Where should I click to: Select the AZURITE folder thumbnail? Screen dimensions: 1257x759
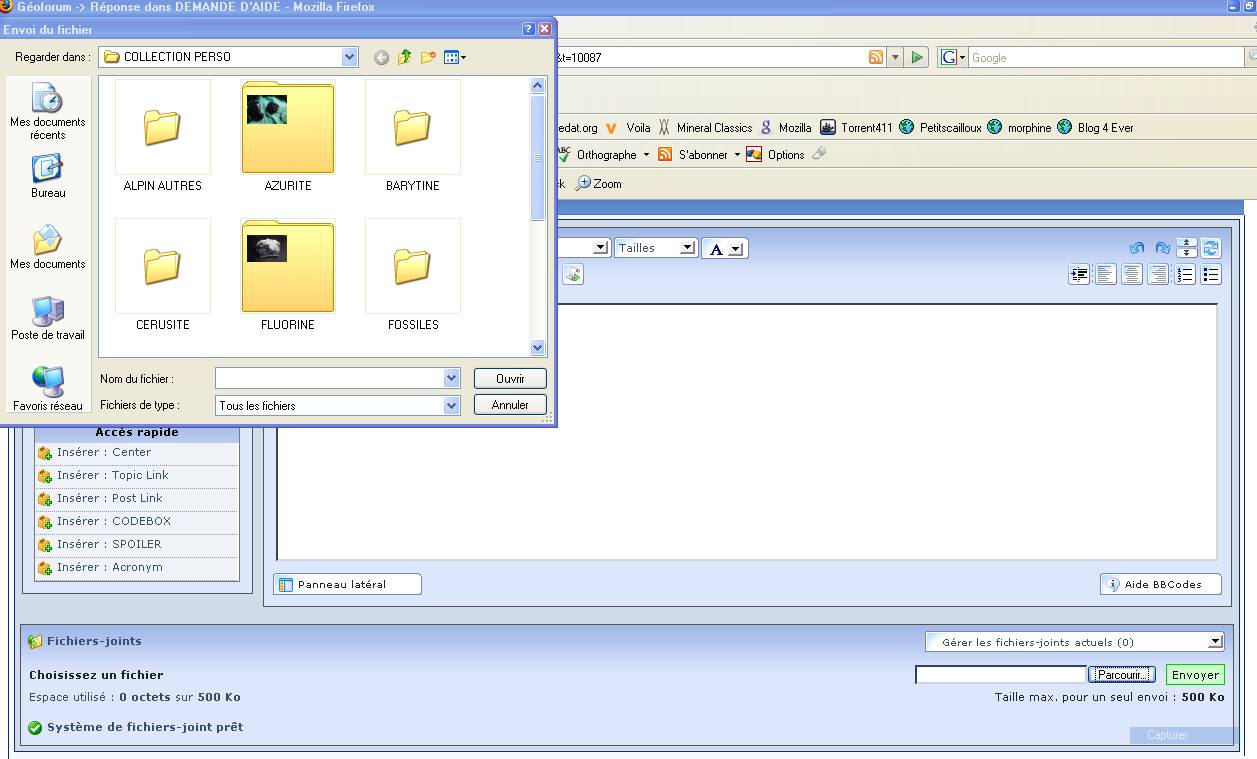point(288,128)
